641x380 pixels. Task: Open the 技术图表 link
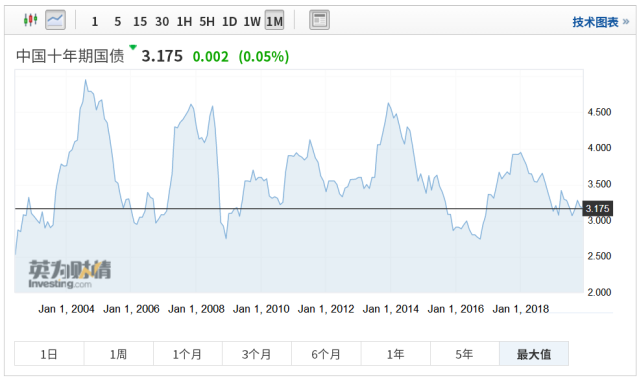pos(601,22)
